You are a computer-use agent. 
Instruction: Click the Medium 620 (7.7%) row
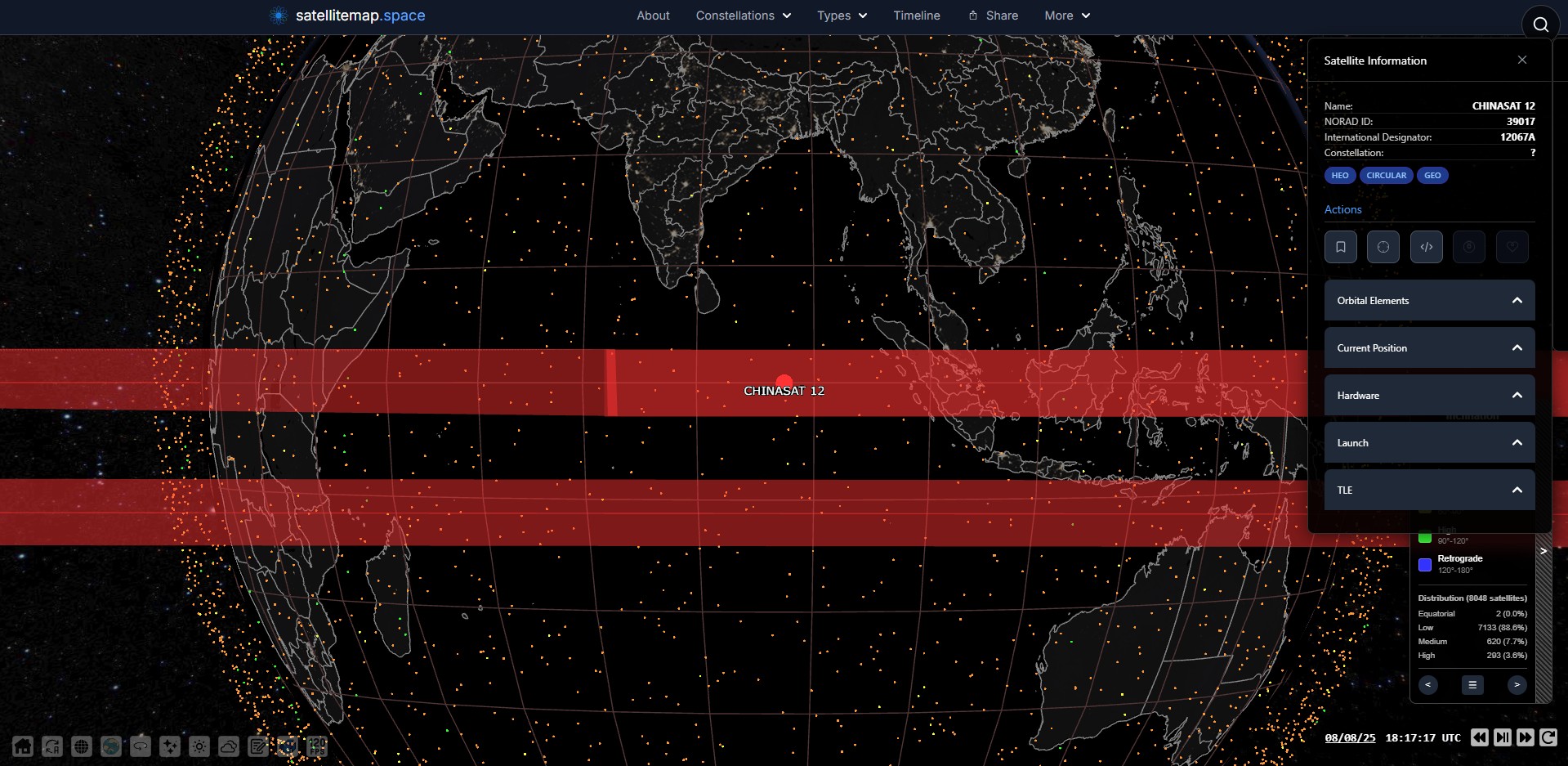[x=1472, y=641]
